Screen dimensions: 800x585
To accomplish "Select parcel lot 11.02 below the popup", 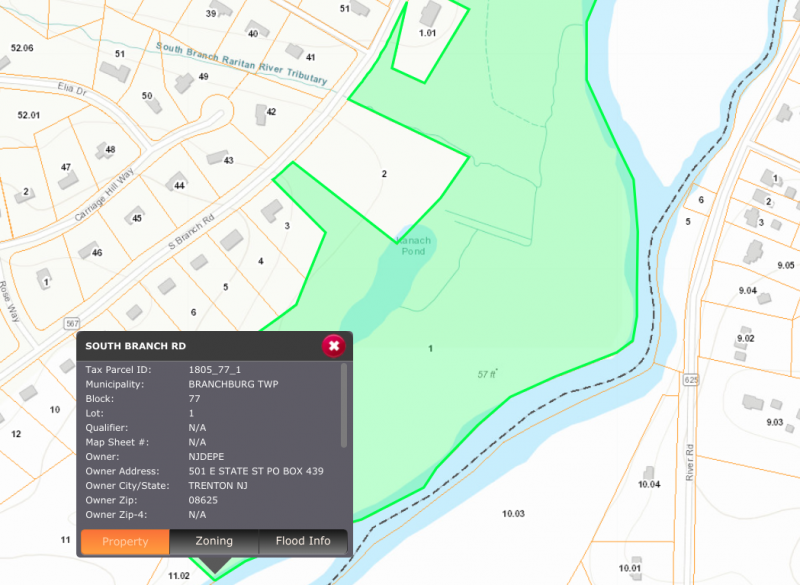I will pos(179,575).
